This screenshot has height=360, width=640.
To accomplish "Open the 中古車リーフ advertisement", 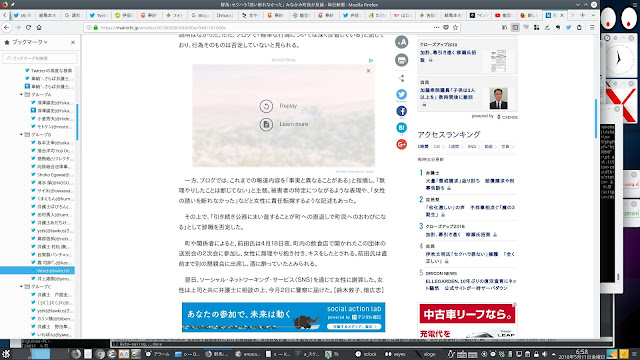I will pyautogui.click(x=467, y=321).
